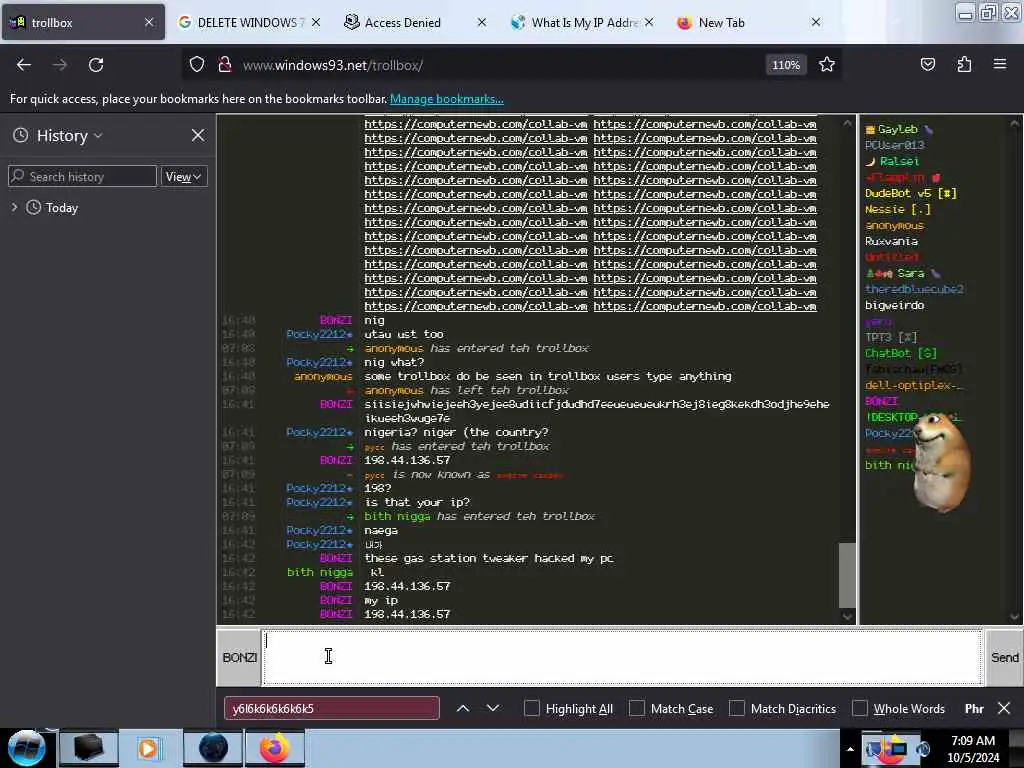
Task: Click the search magnifier in history field
Action: 18,176
